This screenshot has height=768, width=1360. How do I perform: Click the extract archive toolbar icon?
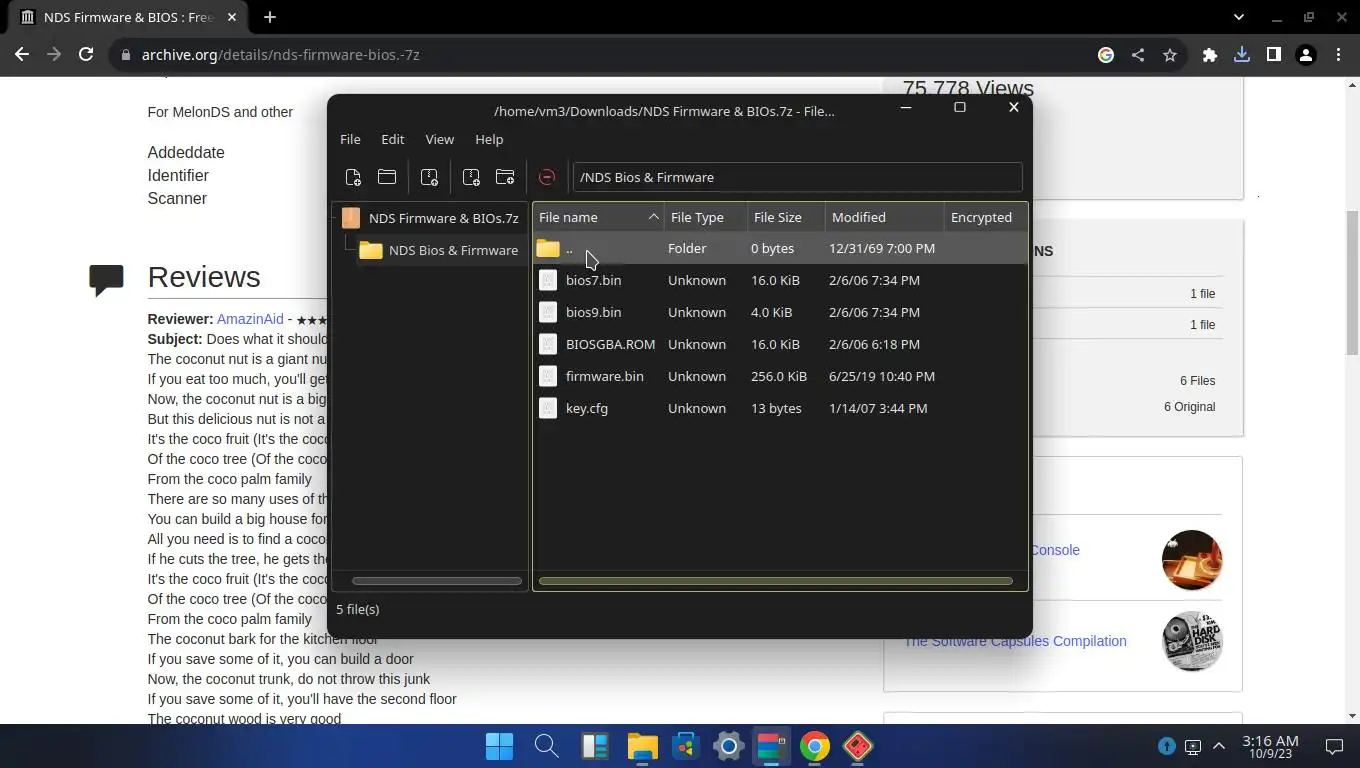pyautogui.click(x=429, y=177)
